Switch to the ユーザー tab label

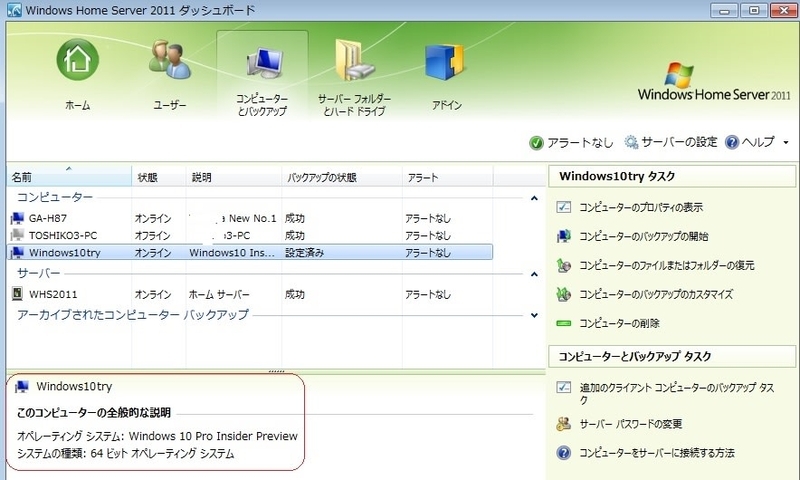point(170,105)
